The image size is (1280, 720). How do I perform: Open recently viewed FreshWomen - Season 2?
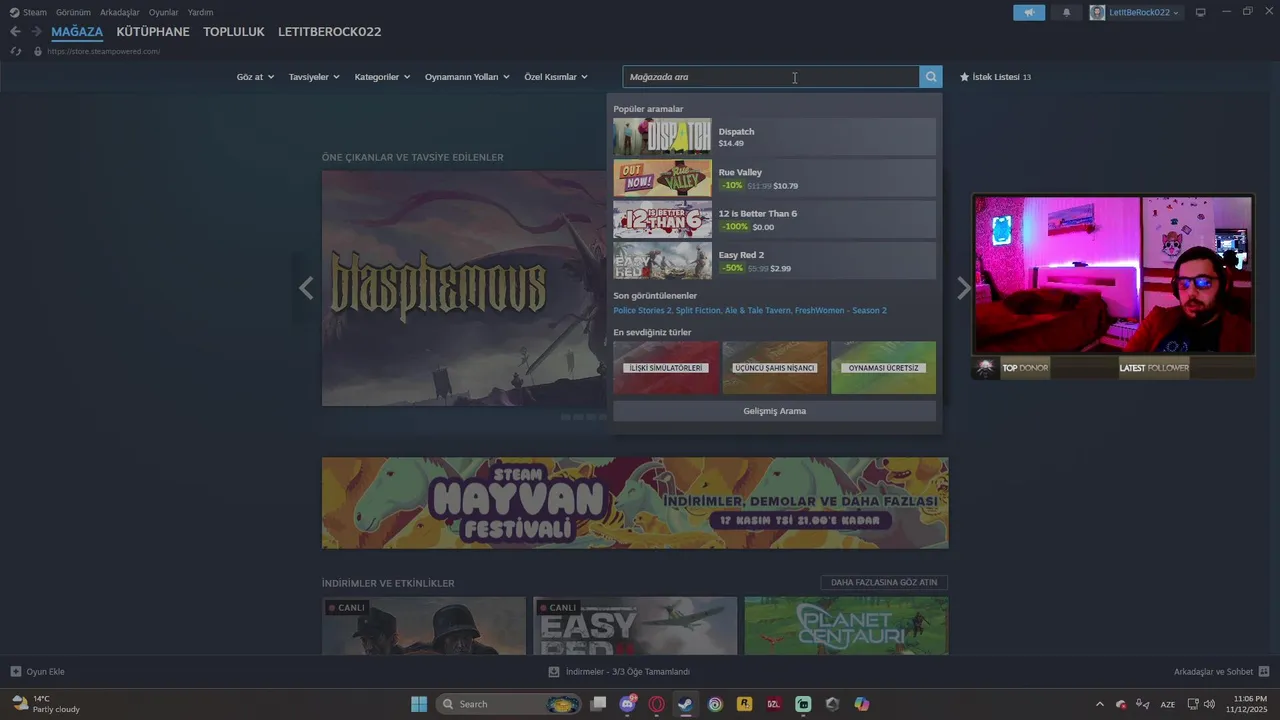(x=841, y=310)
